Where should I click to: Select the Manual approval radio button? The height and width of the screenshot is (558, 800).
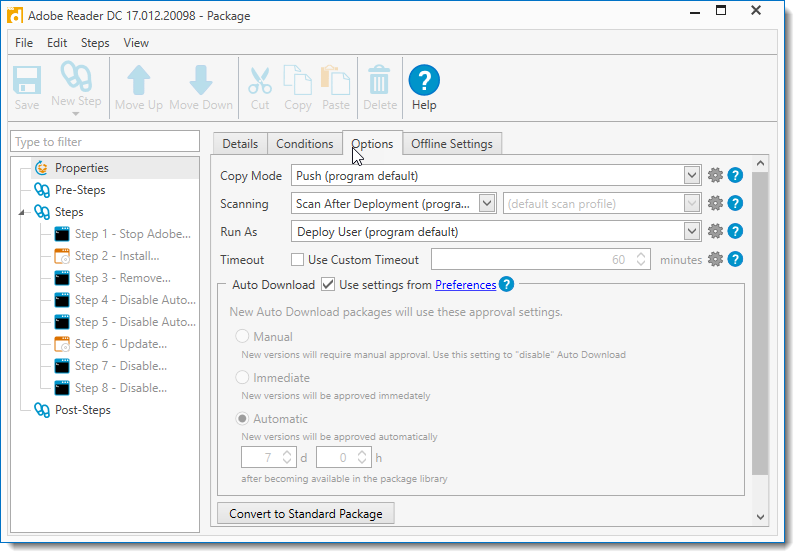pos(242,337)
